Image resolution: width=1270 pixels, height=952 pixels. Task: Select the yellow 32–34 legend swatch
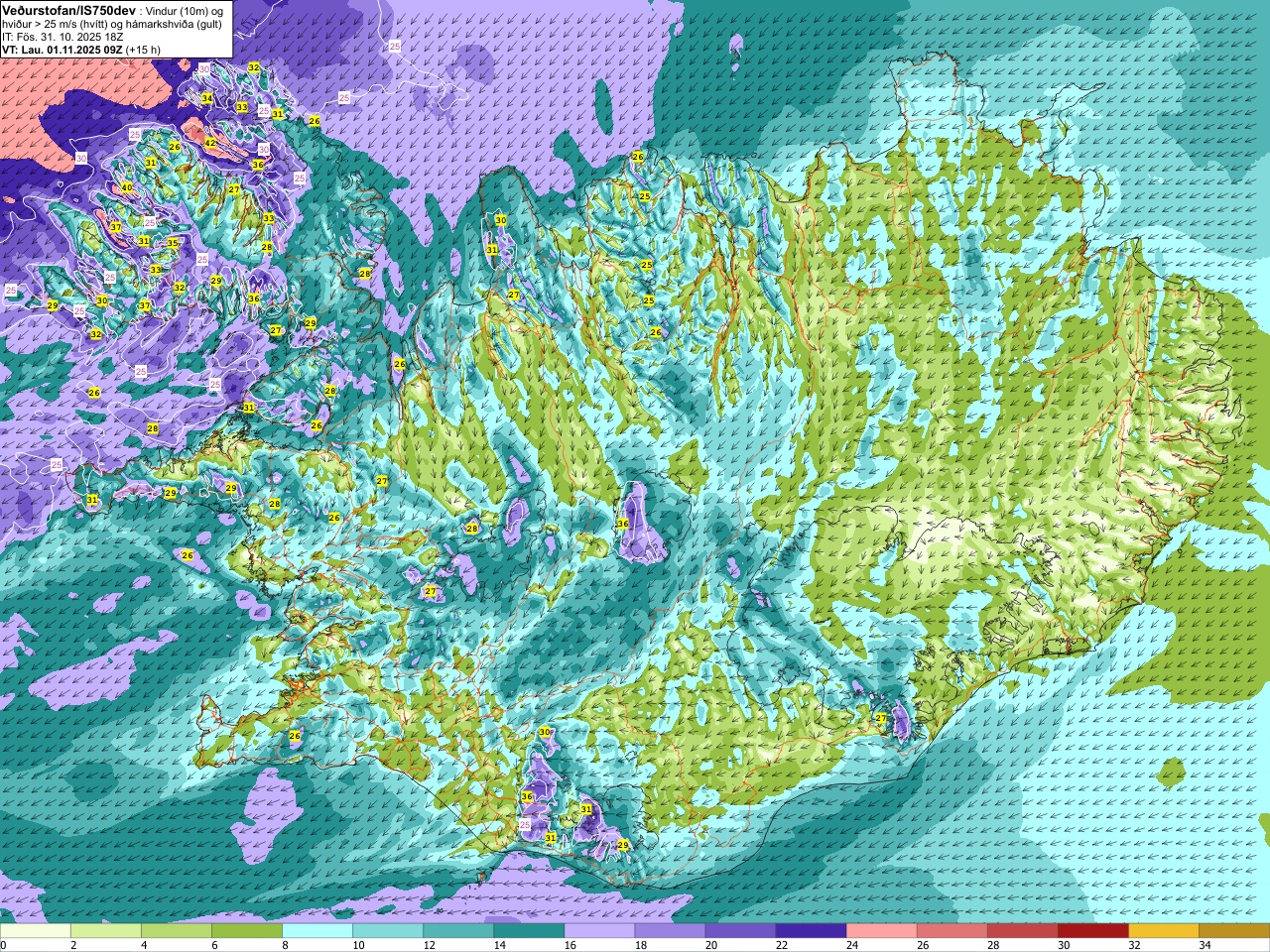coord(1163,931)
